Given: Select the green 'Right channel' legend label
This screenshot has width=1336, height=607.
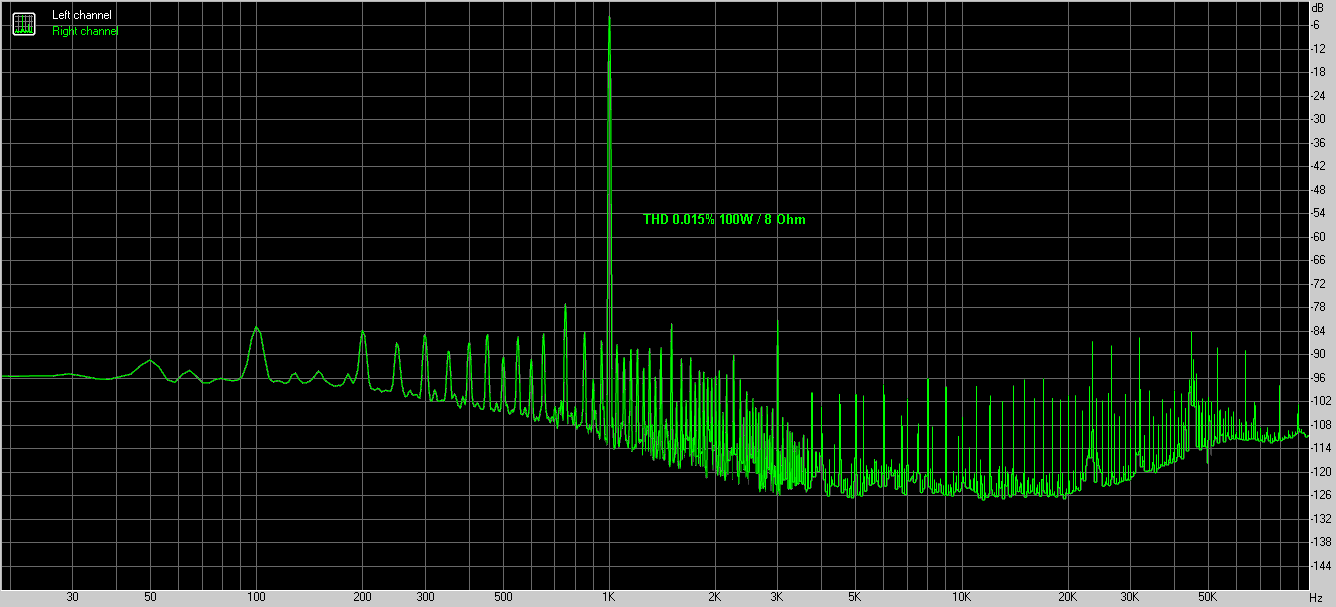Looking at the screenshot, I should coord(85,32).
